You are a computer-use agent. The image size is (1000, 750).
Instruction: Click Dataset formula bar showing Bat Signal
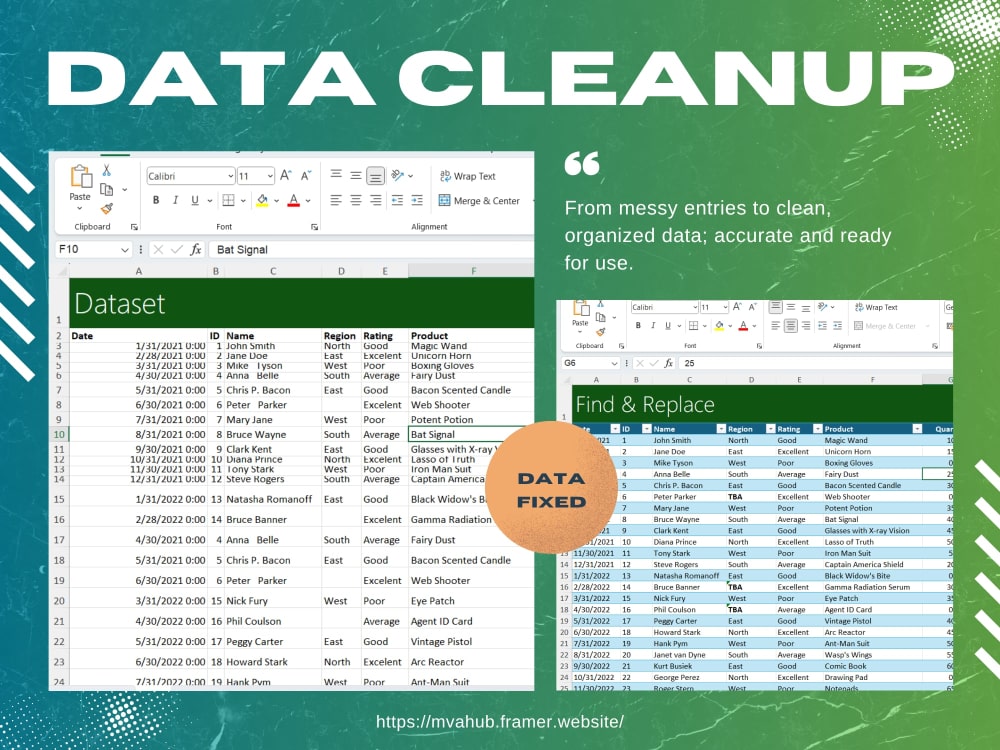point(372,249)
